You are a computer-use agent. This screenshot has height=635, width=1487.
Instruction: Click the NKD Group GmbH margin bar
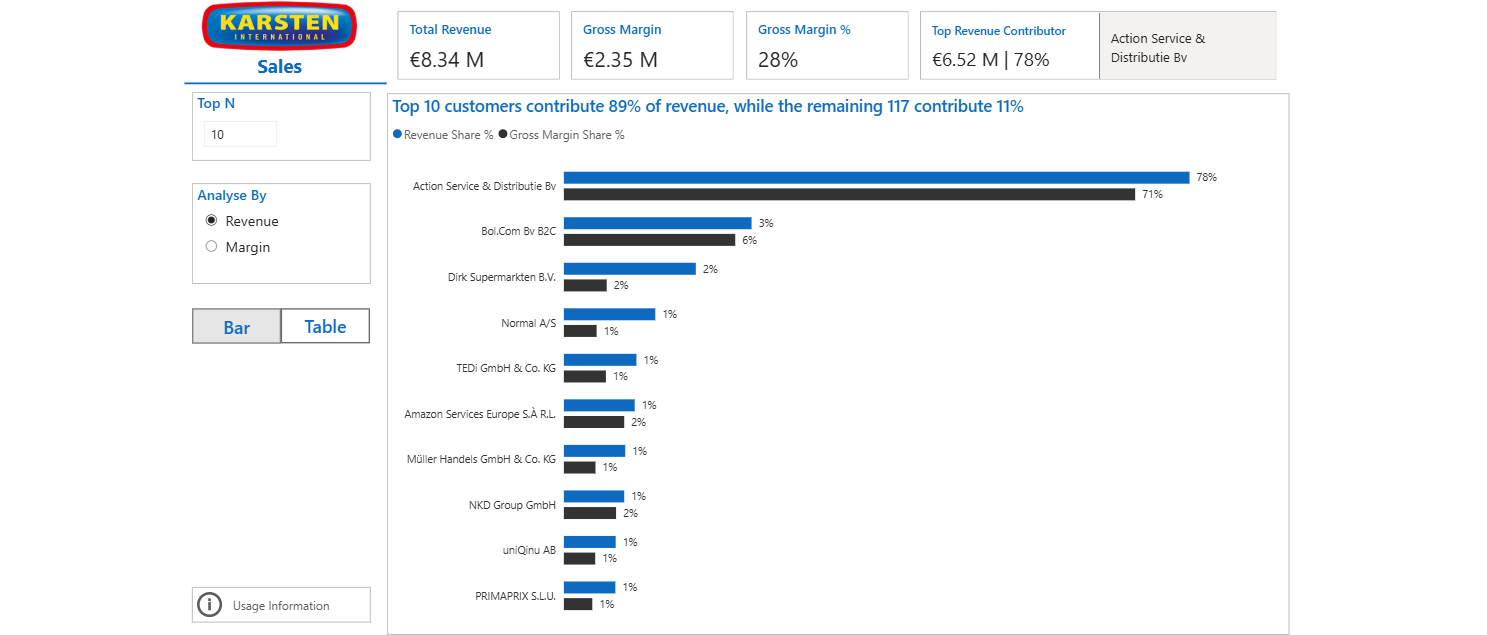[589, 513]
